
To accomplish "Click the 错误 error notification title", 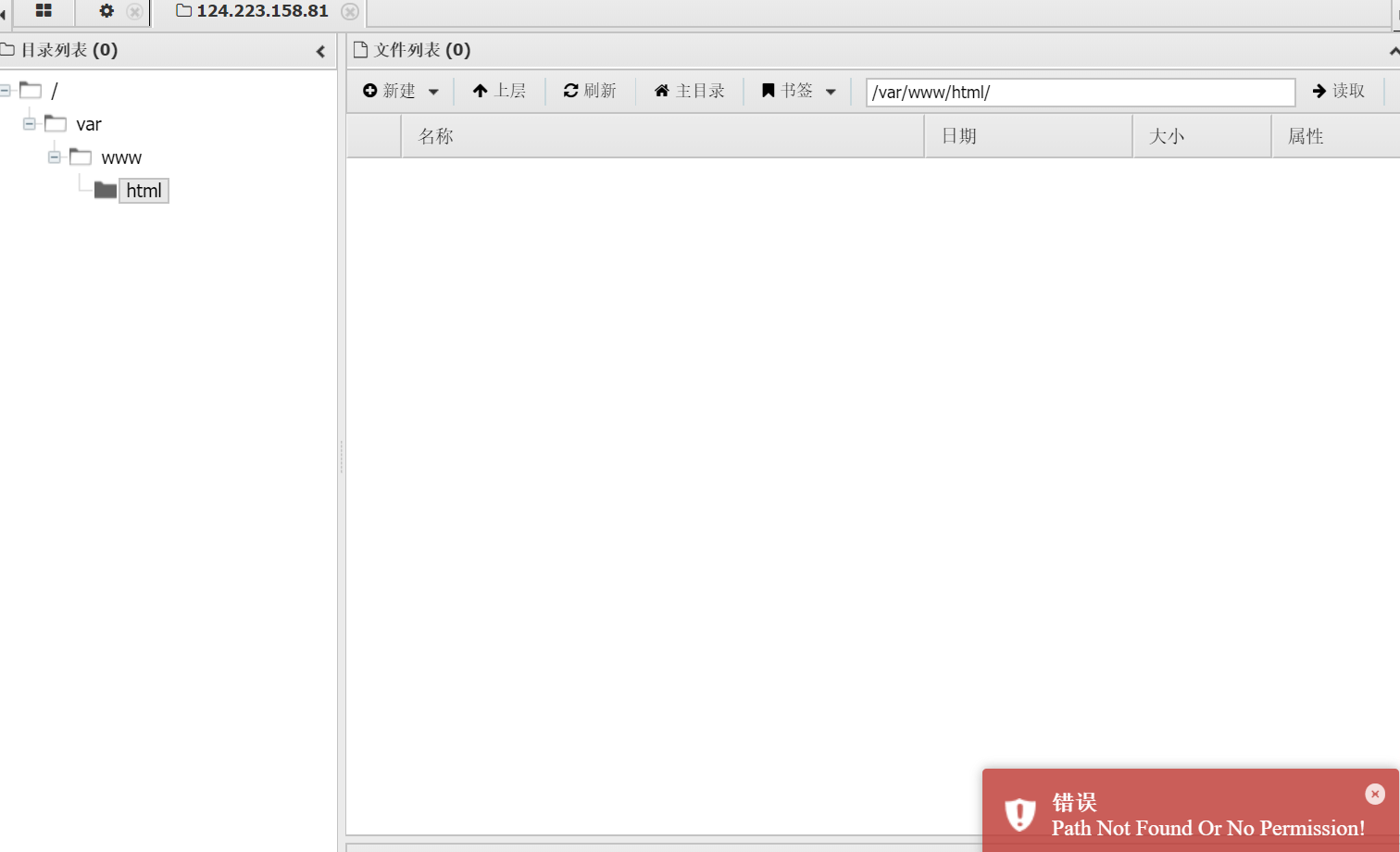I will click(1074, 802).
